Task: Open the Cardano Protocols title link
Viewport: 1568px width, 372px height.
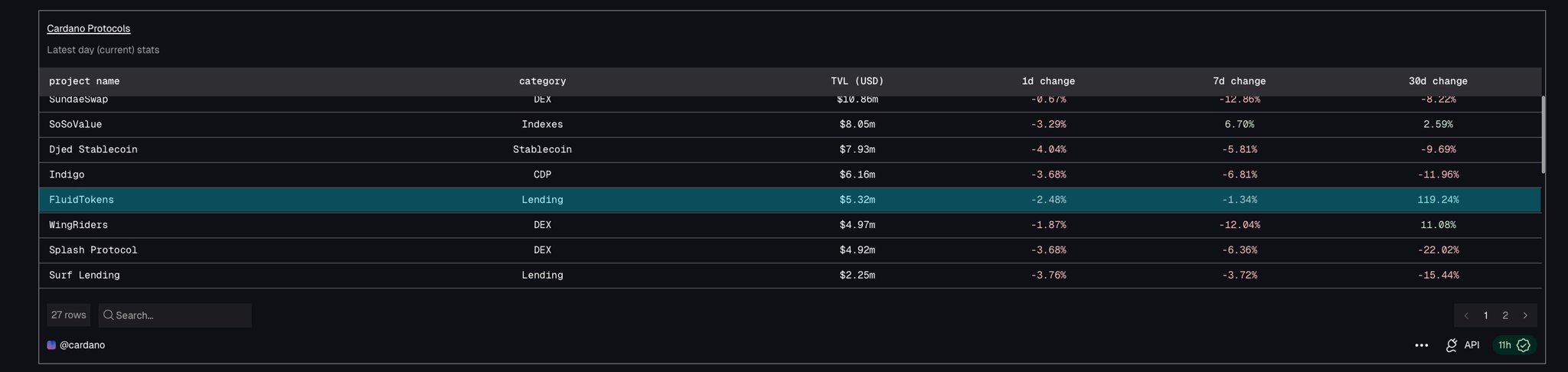Action: [x=88, y=28]
